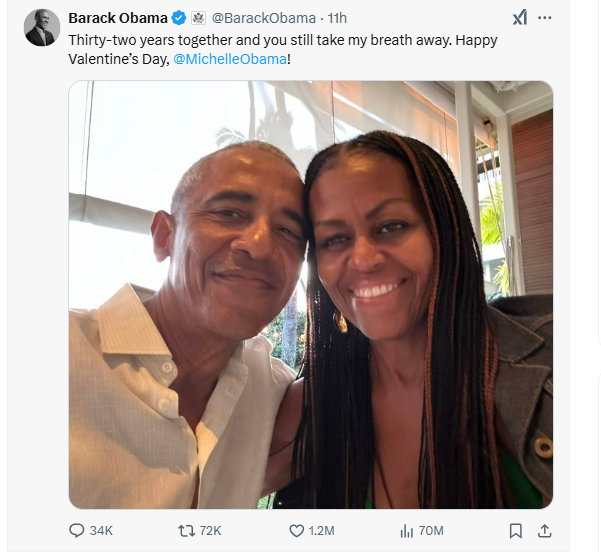Toggle the bookmark icon on post
Screen dimensions: 601x552
[516, 530]
